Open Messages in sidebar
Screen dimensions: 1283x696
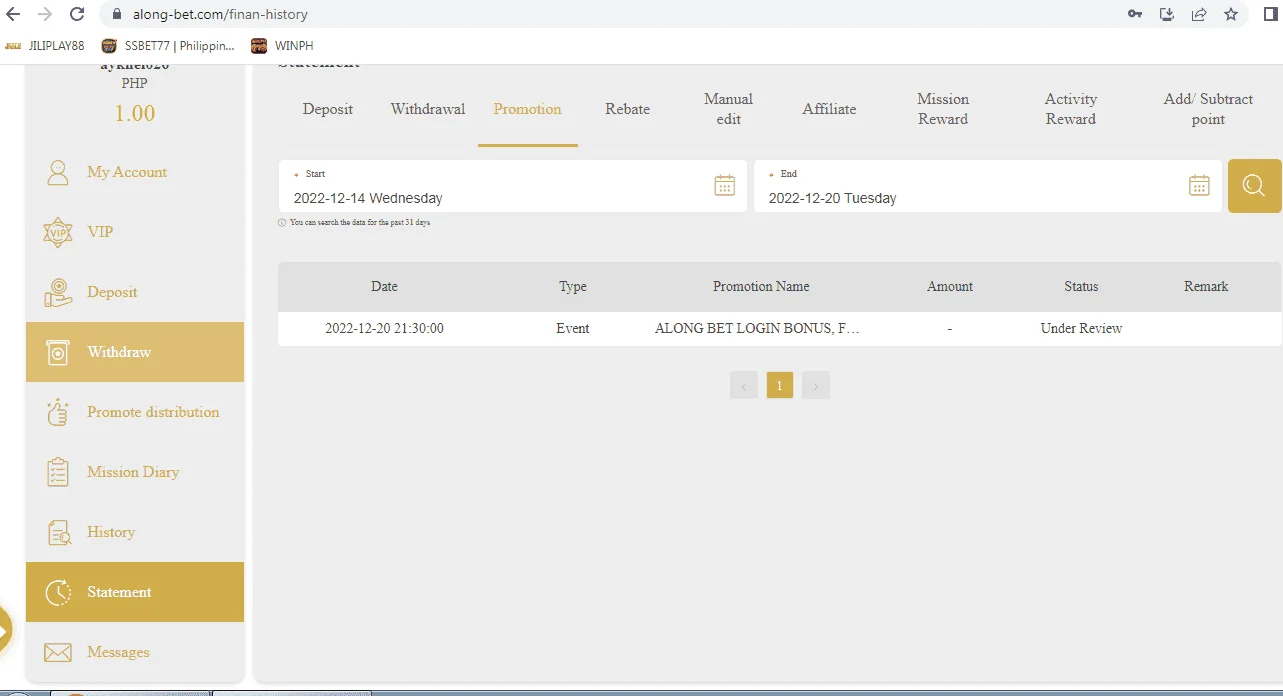tap(135, 652)
